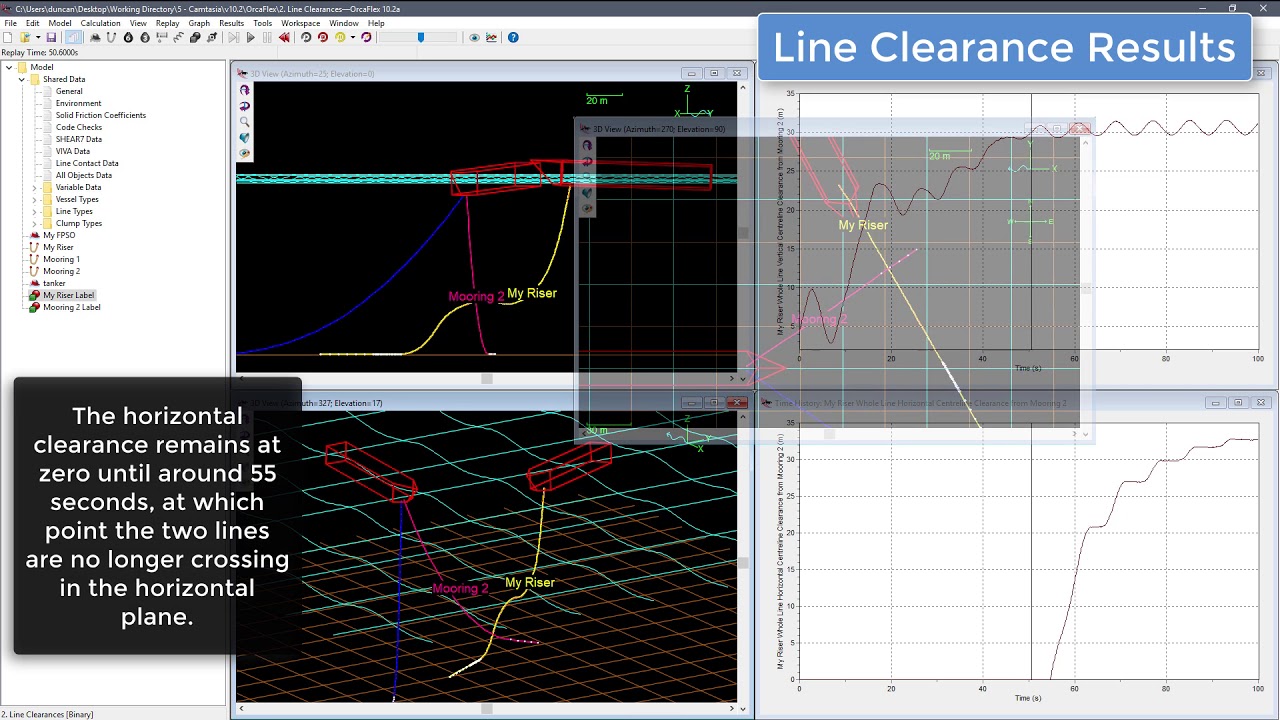The height and width of the screenshot is (720, 1280).
Task: Add a new winch object
Action: [161, 37]
